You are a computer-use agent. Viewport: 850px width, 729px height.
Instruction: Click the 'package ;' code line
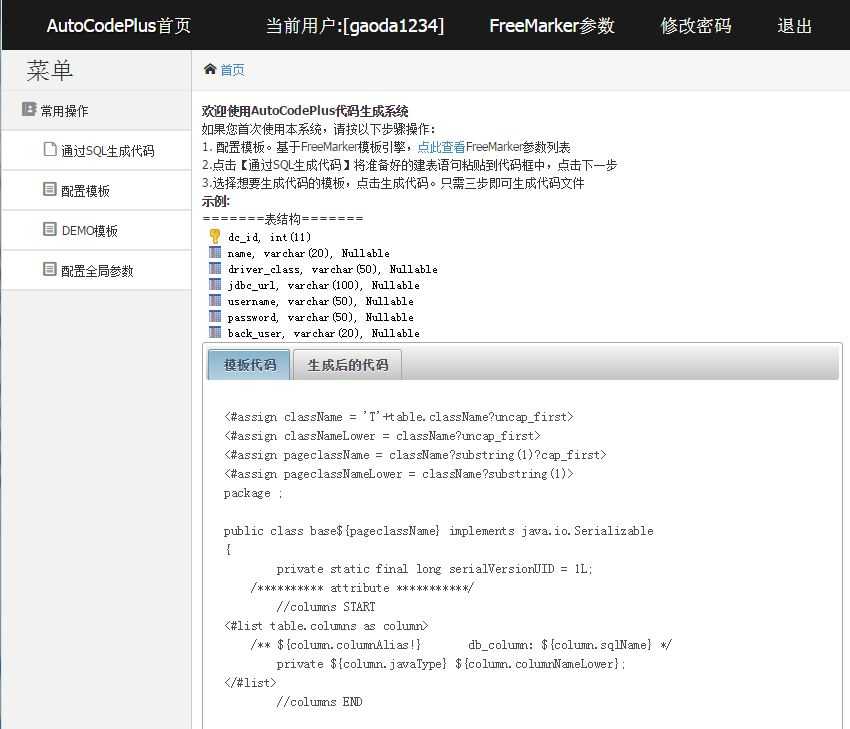(253, 493)
